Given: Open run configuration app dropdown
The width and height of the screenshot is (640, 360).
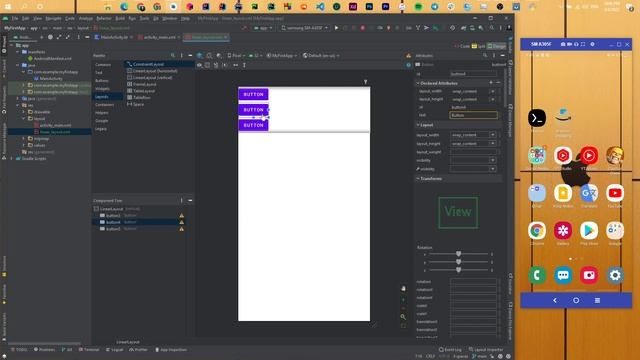Looking at the screenshot, I should point(262,28).
